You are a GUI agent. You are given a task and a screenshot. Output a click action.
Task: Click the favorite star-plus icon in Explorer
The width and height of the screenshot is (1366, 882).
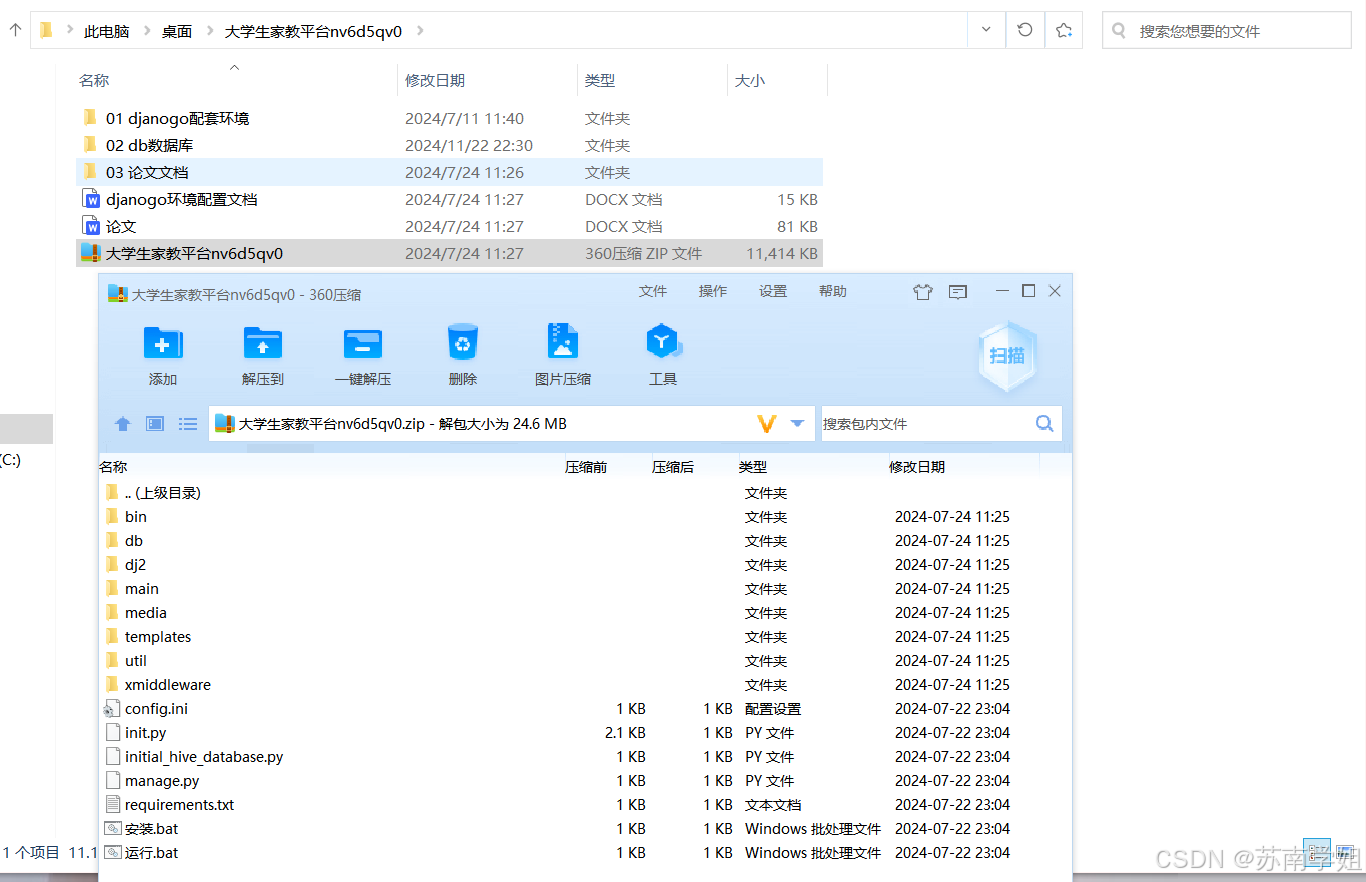pos(1063,30)
